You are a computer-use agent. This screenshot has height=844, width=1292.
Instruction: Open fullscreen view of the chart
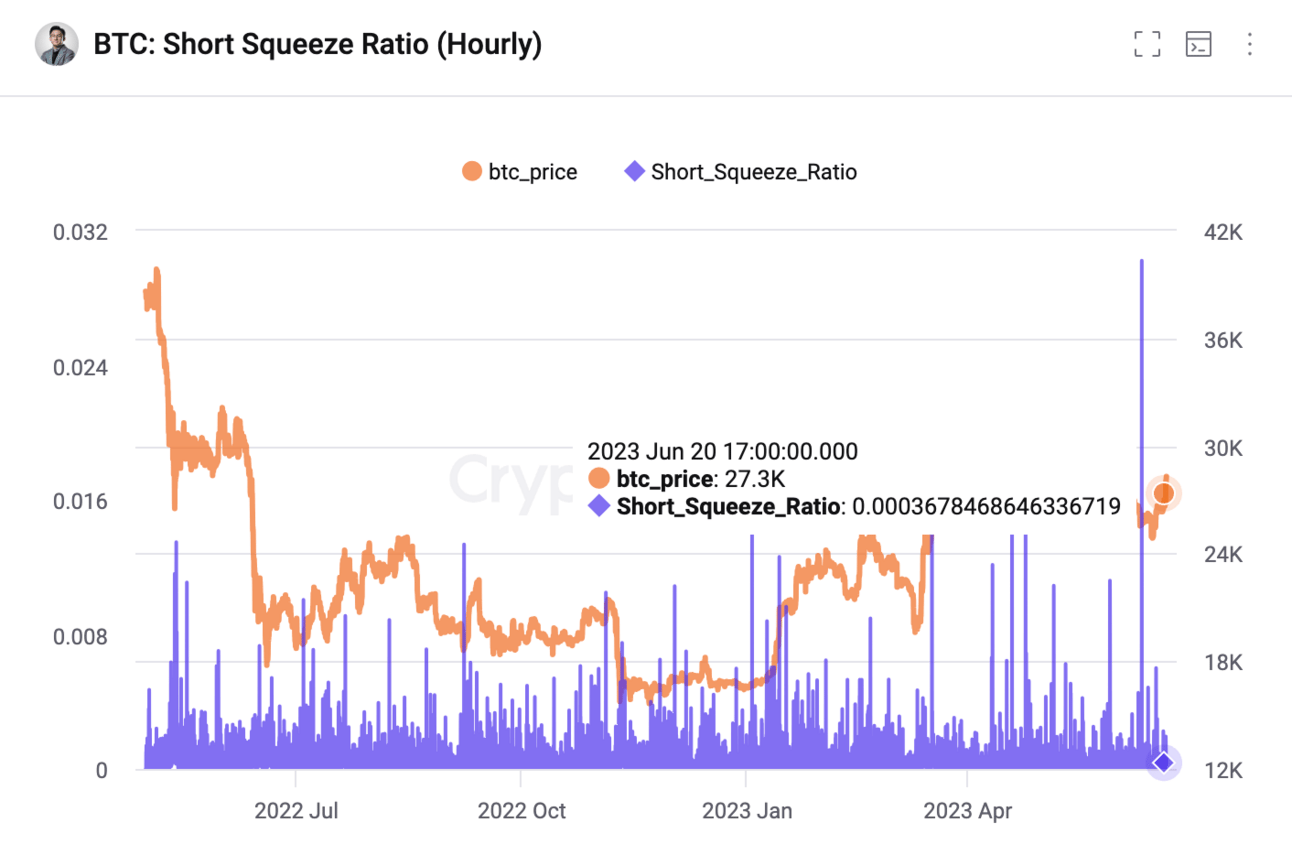point(1147,44)
